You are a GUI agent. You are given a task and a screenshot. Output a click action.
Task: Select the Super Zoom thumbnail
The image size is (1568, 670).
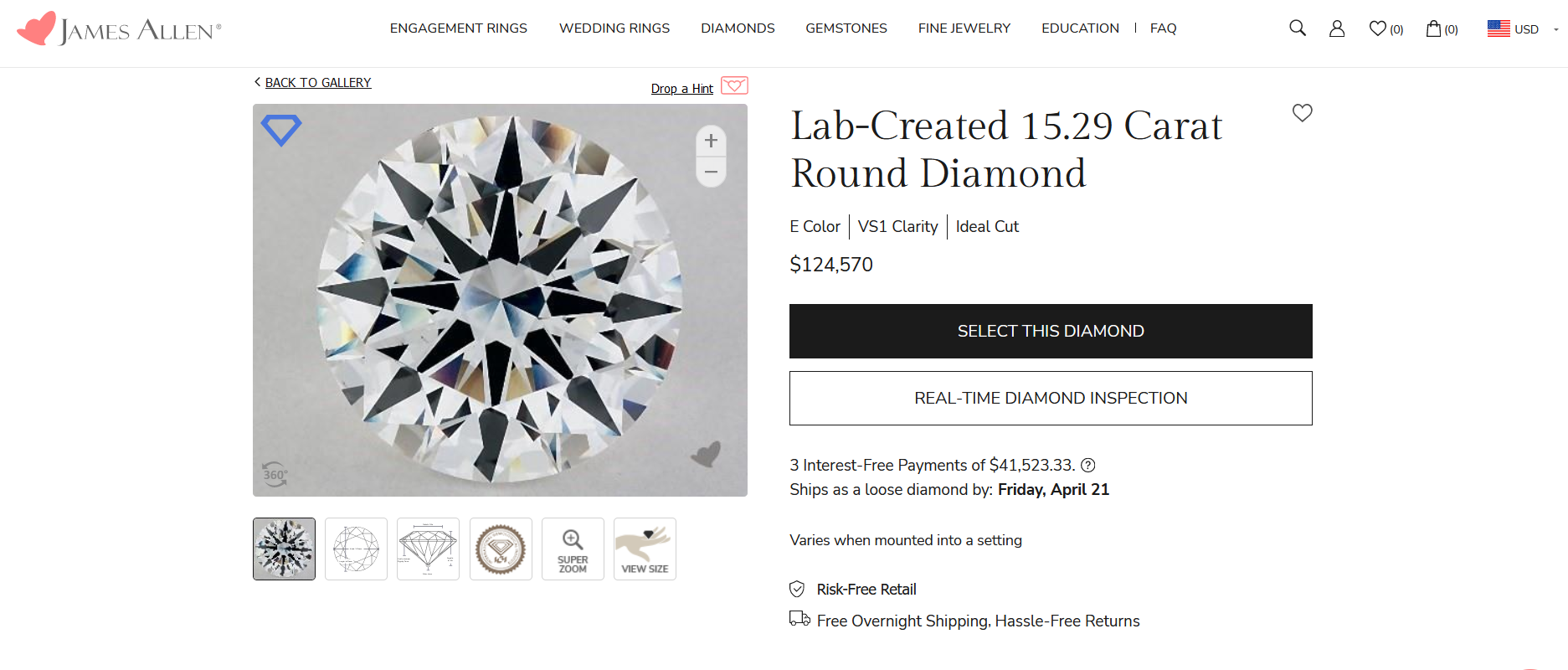(573, 549)
